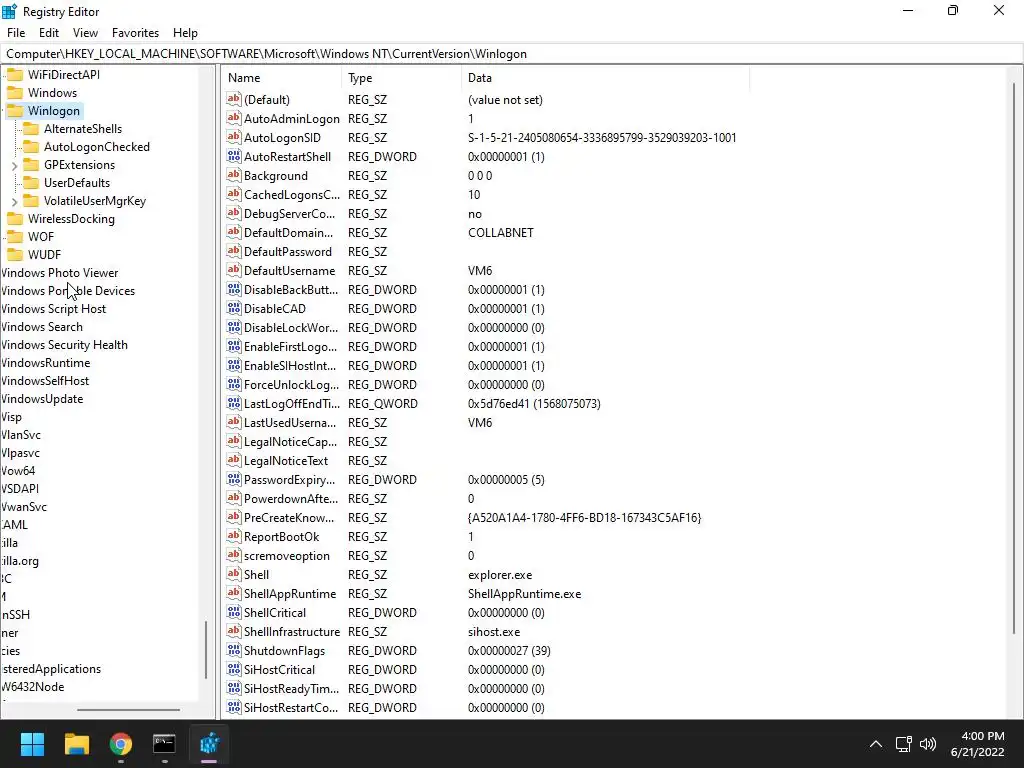Select the Background value name
1024x768 pixels.
click(x=276, y=176)
